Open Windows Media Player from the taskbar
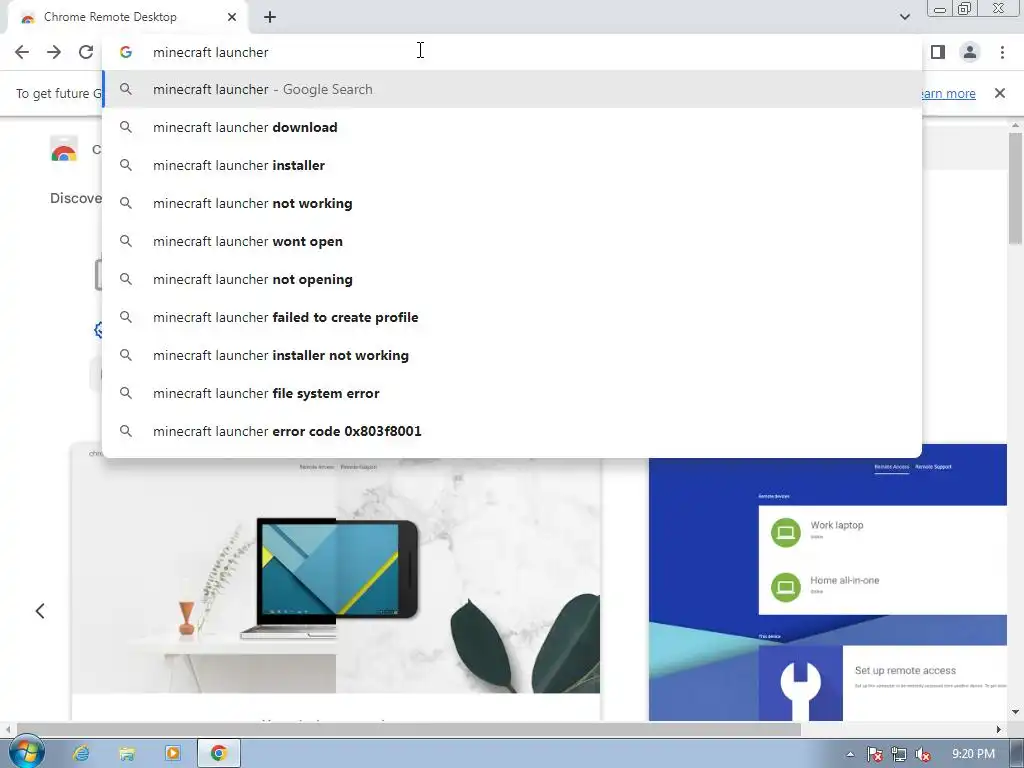The image size is (1024, 768). 172,754
